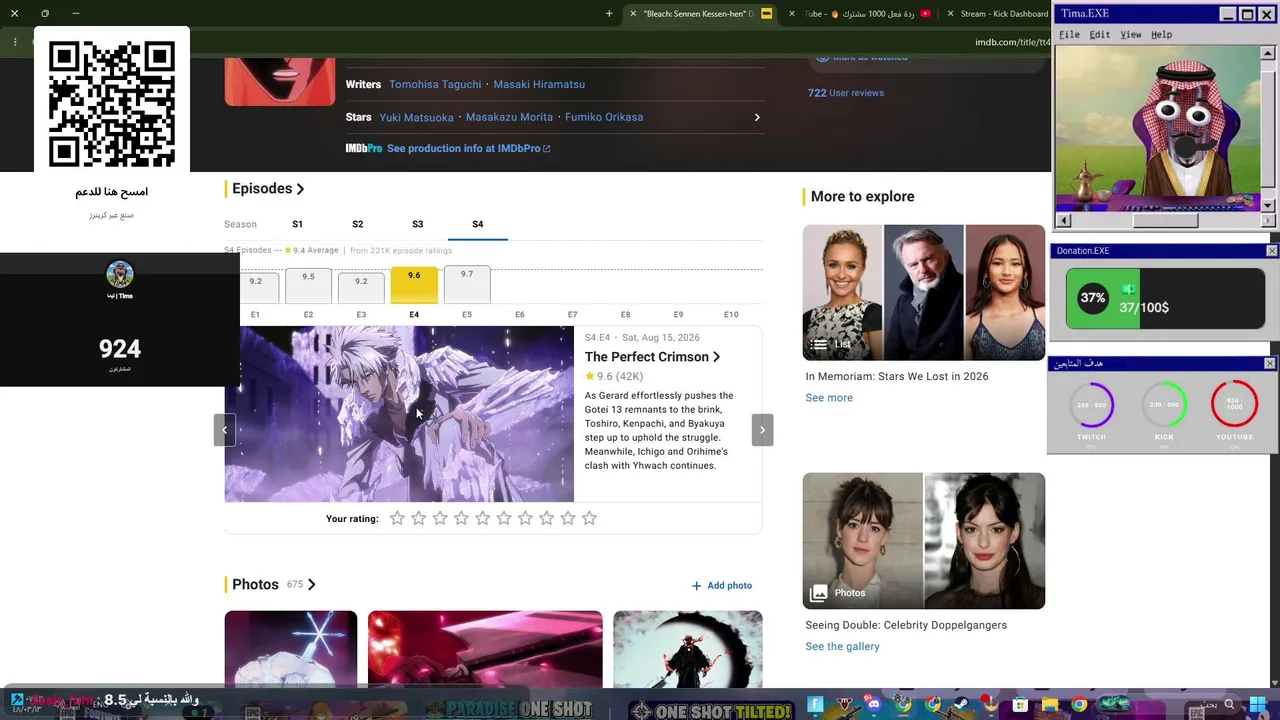Viewport: 1280px width, 720px height.
Task: Select the E2 episode rating bar 9.5
Action: tap(308, 285)
